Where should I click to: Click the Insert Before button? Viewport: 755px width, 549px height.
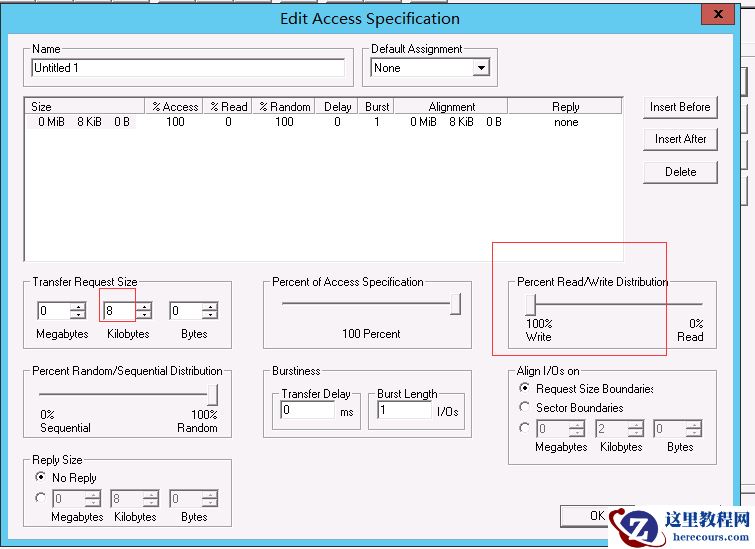(x=680, y=107)
